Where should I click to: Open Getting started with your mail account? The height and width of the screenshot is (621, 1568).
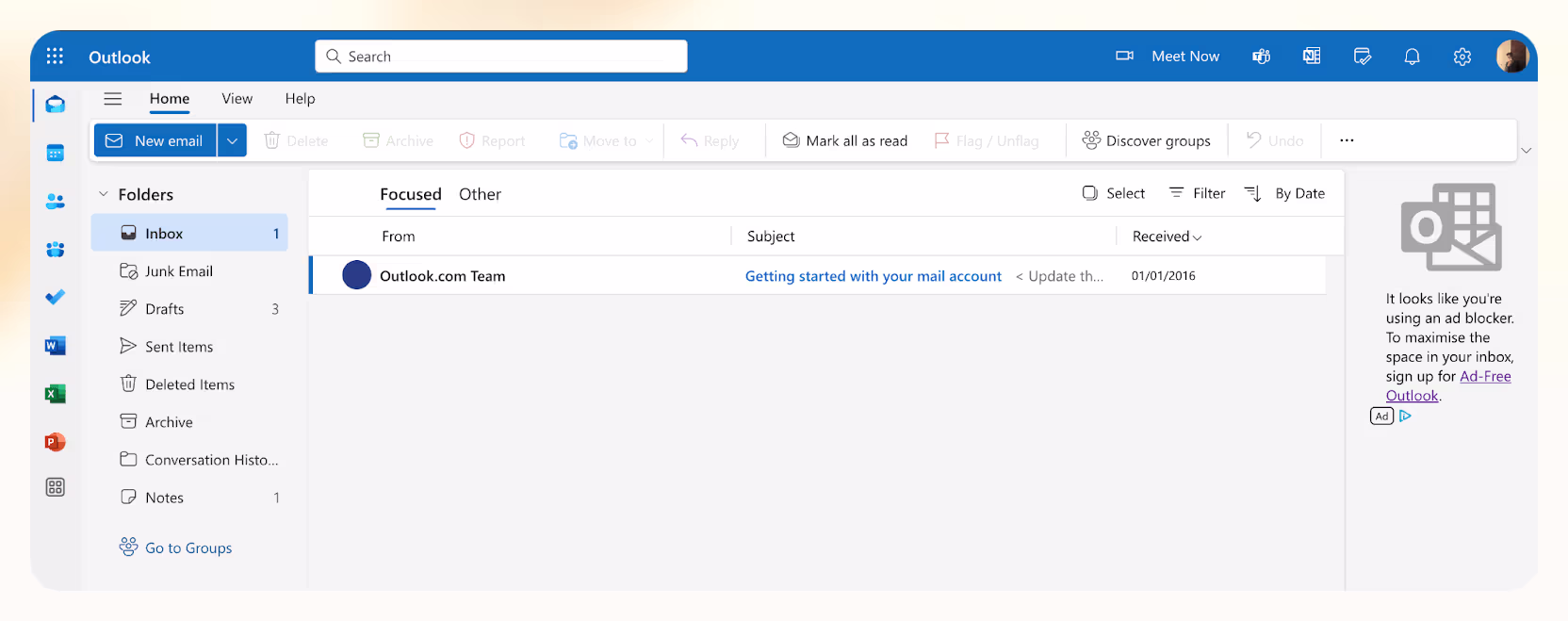tap(874, 276)
